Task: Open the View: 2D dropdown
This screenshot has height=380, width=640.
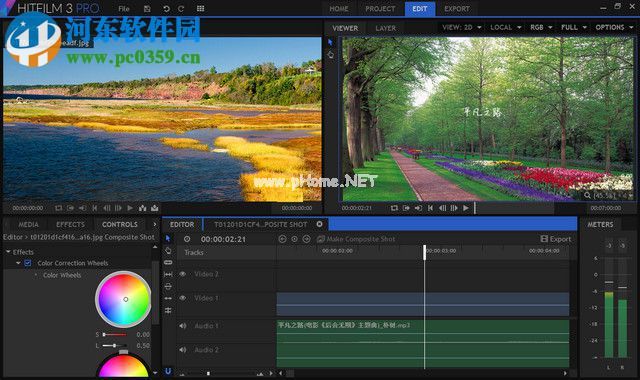Action: pyautogui.click(x=462, y=27)
